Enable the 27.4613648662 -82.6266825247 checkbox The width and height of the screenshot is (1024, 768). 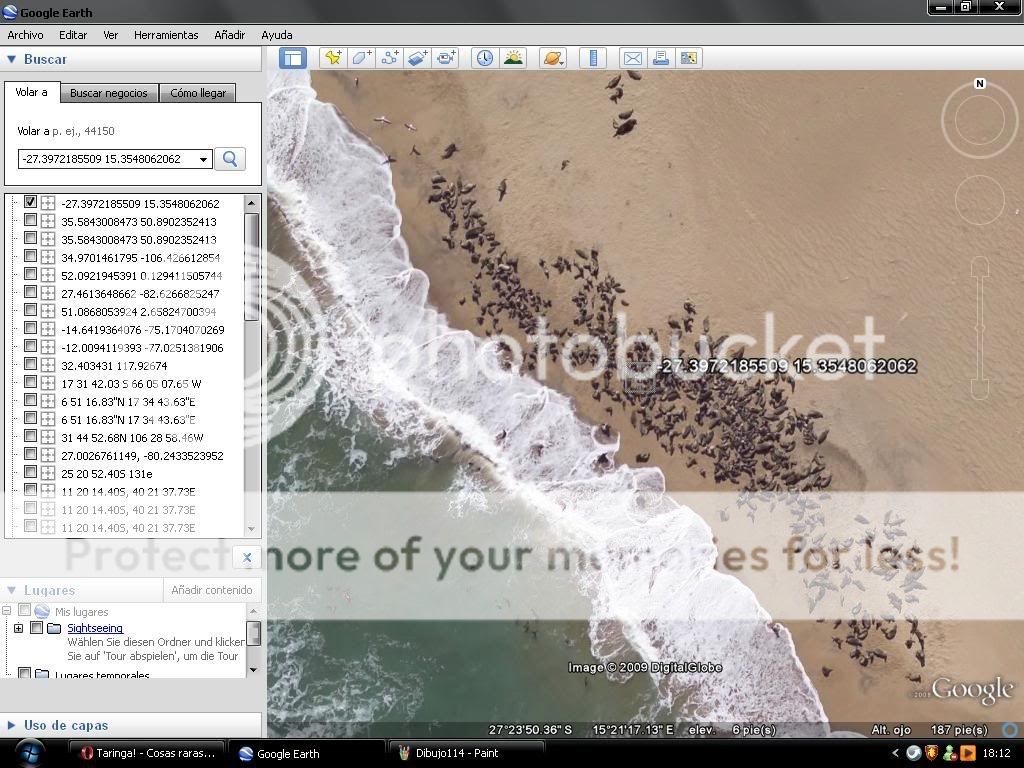click(30, 292)
